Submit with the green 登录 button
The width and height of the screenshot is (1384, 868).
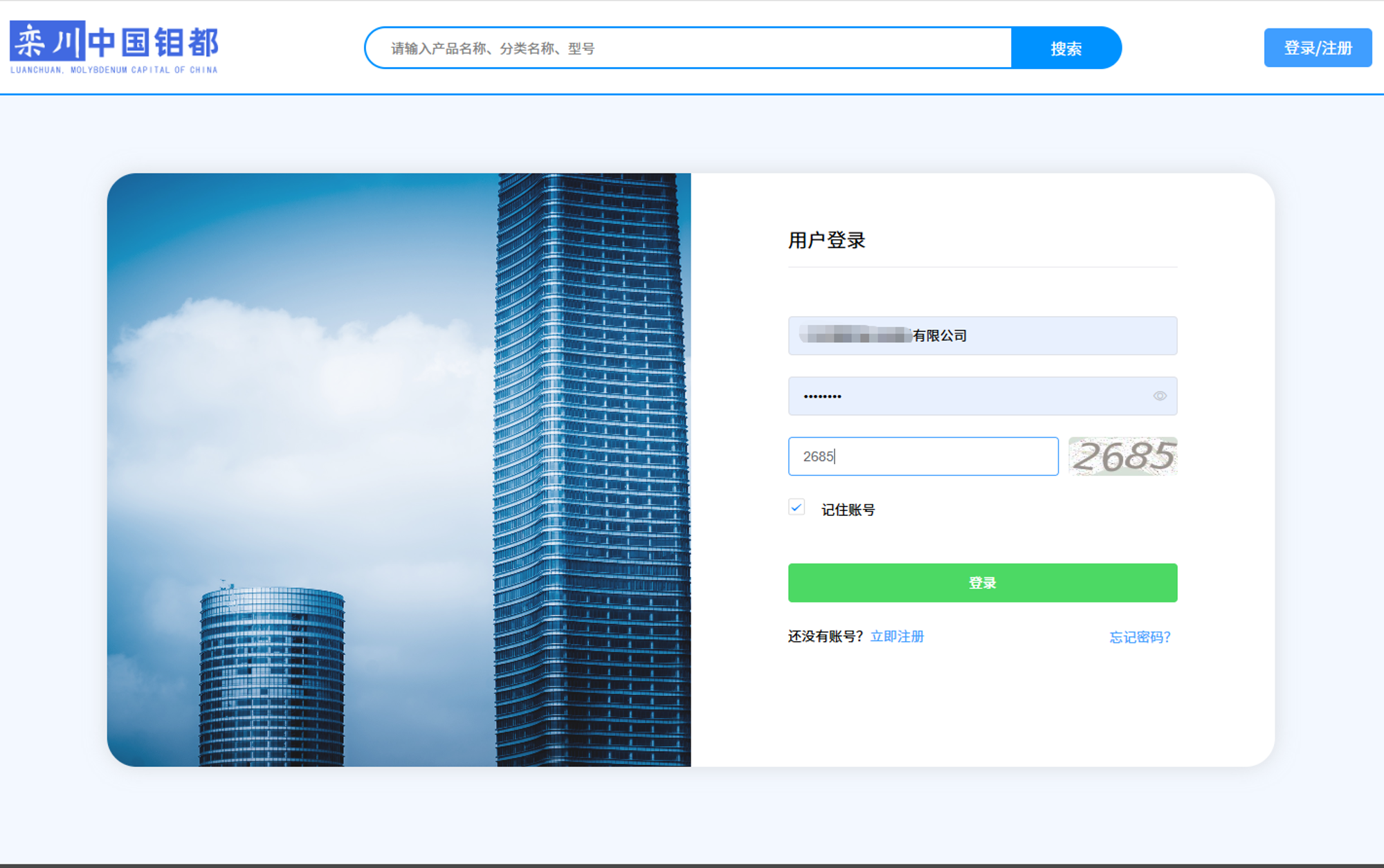pos(982,583)
